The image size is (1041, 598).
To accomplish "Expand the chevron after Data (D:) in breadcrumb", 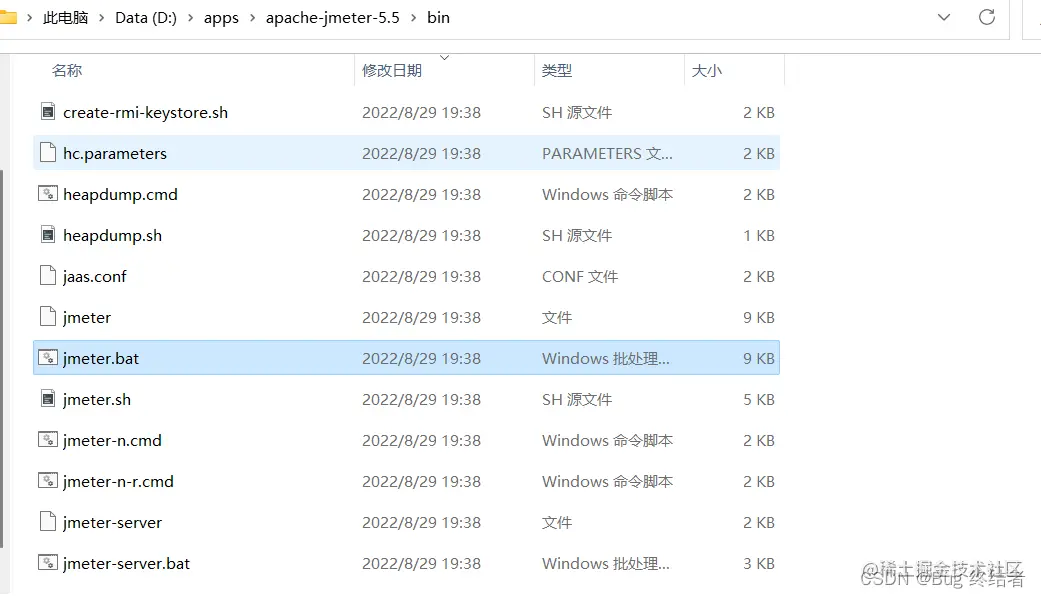I will pyautogui.click(x=191, y=18).
